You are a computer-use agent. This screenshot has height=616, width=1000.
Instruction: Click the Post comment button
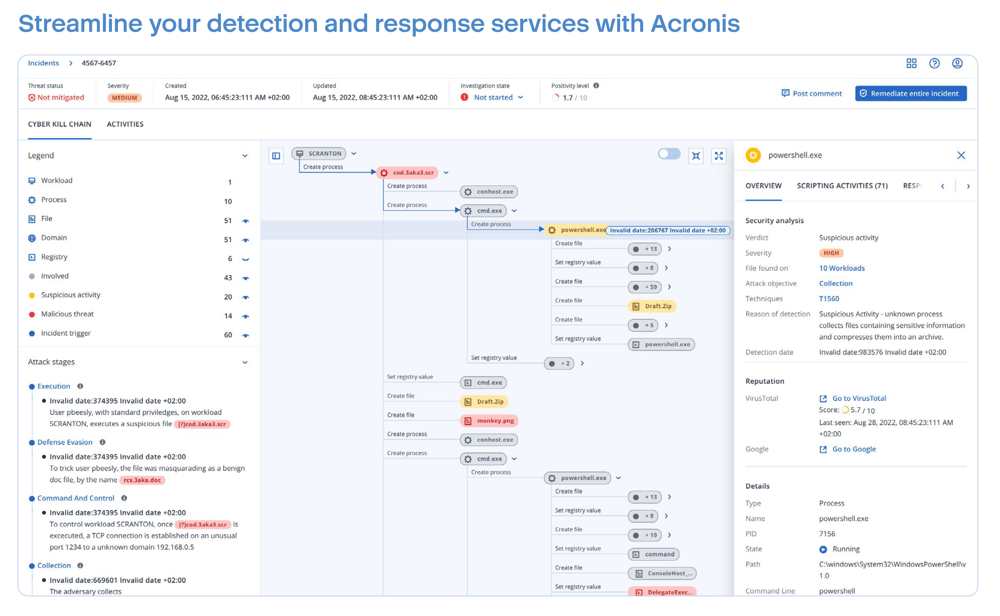point(811,93)
